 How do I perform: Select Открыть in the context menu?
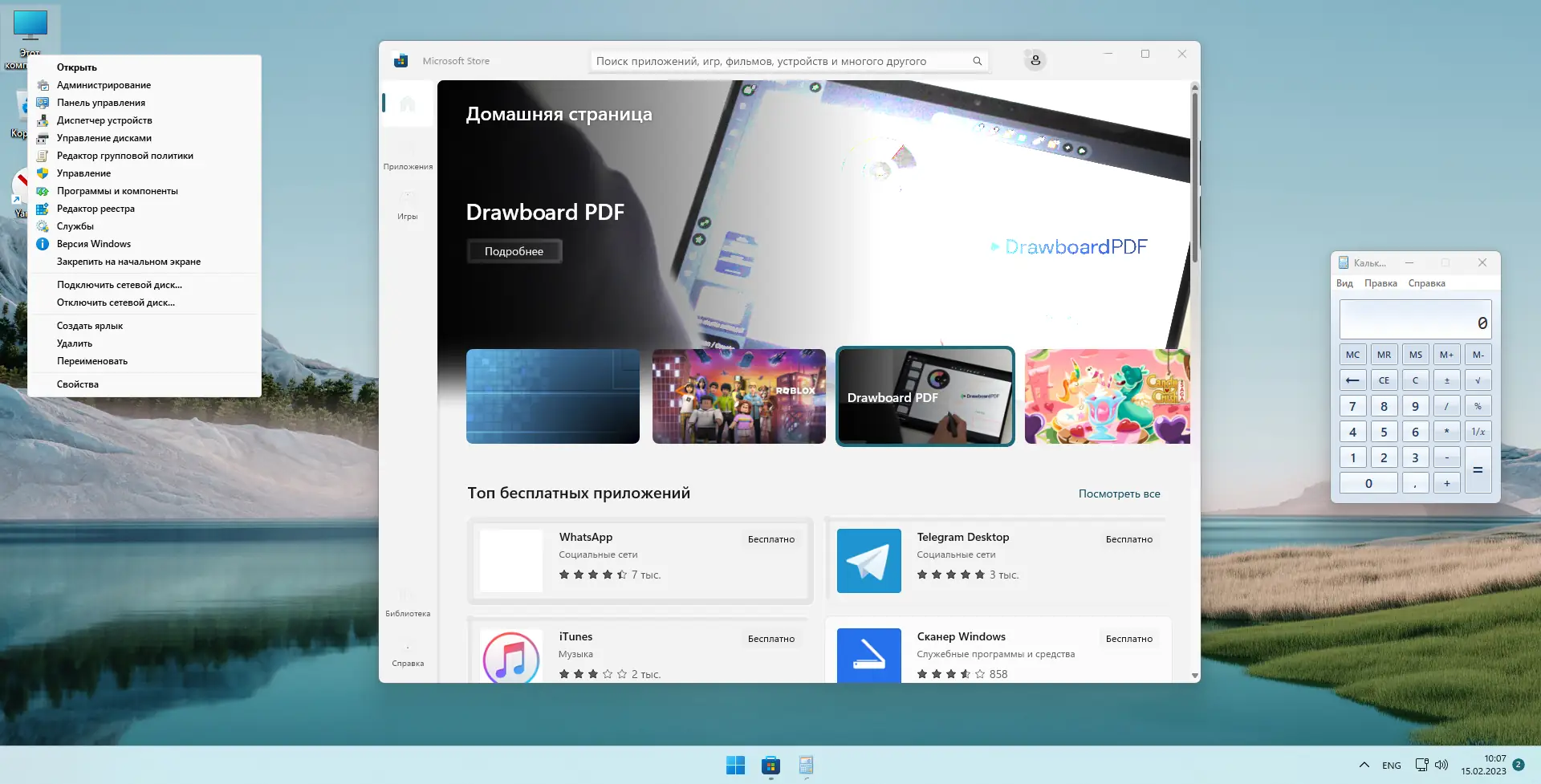(144, 67)
